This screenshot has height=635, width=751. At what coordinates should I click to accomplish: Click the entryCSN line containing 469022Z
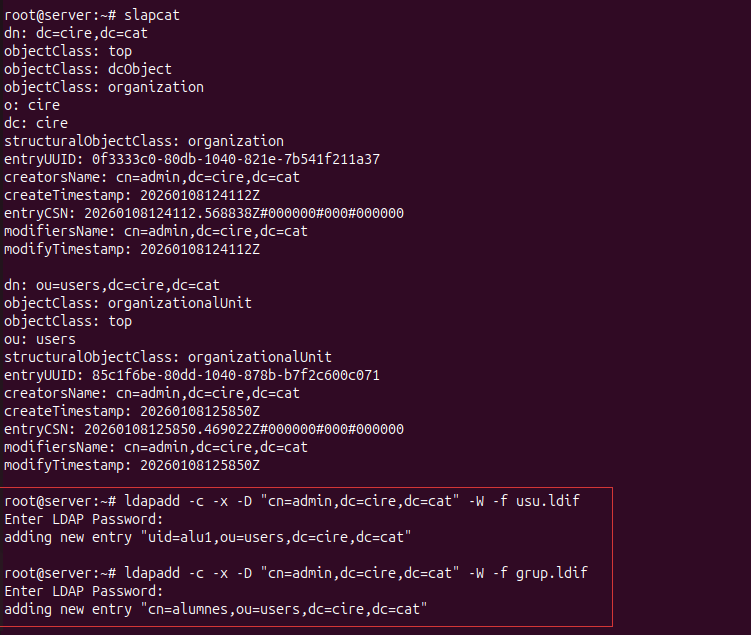click(204, 429)
